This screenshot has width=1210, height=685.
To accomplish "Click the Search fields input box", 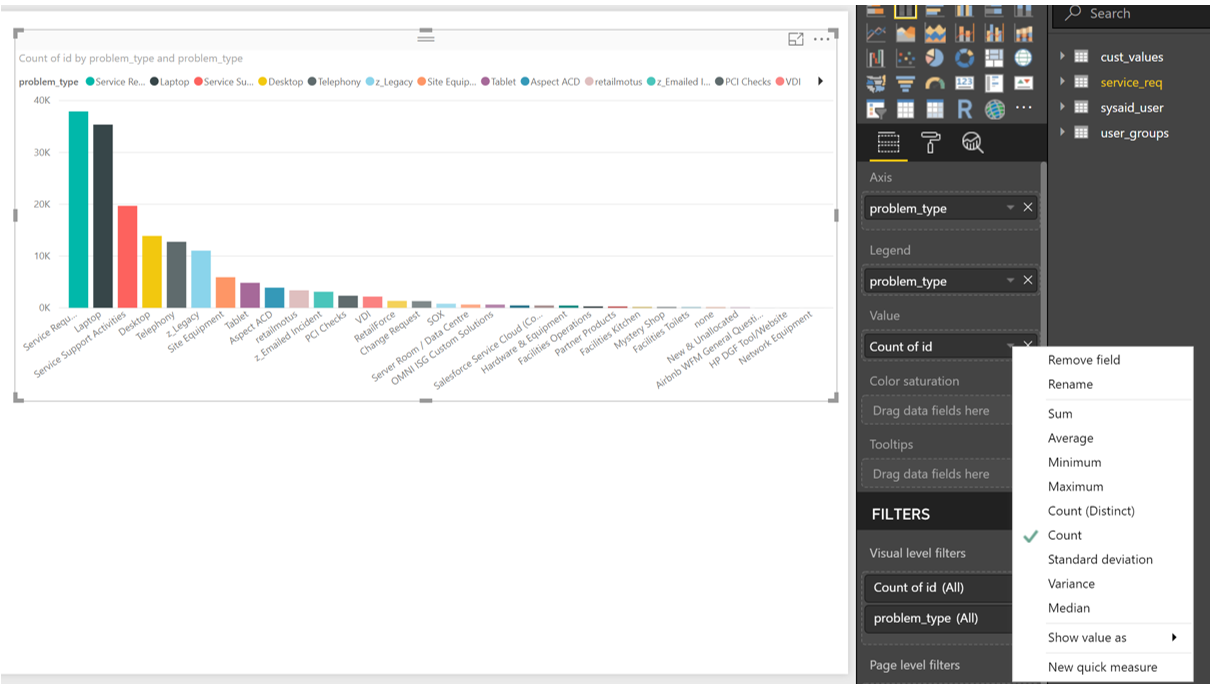I will click(x=1132, y=14).
